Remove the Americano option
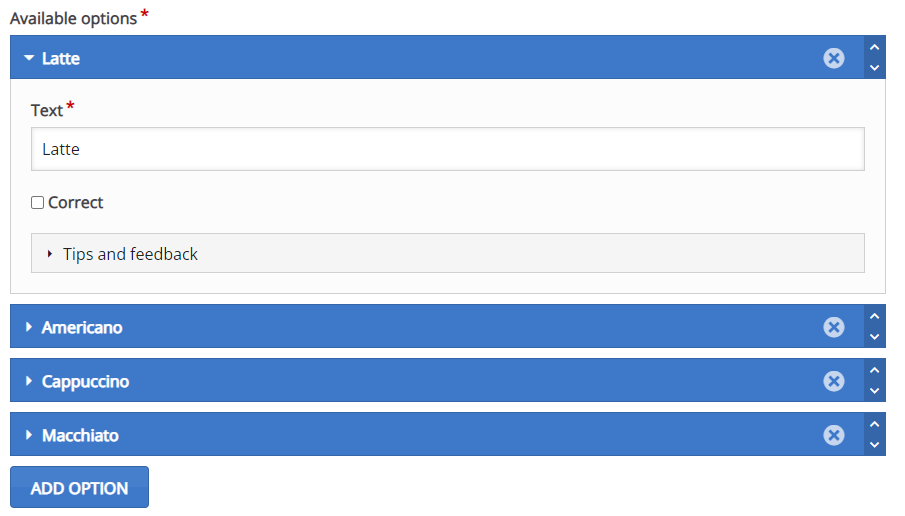This screenshot has height=516, width=905. click(833, 327)
